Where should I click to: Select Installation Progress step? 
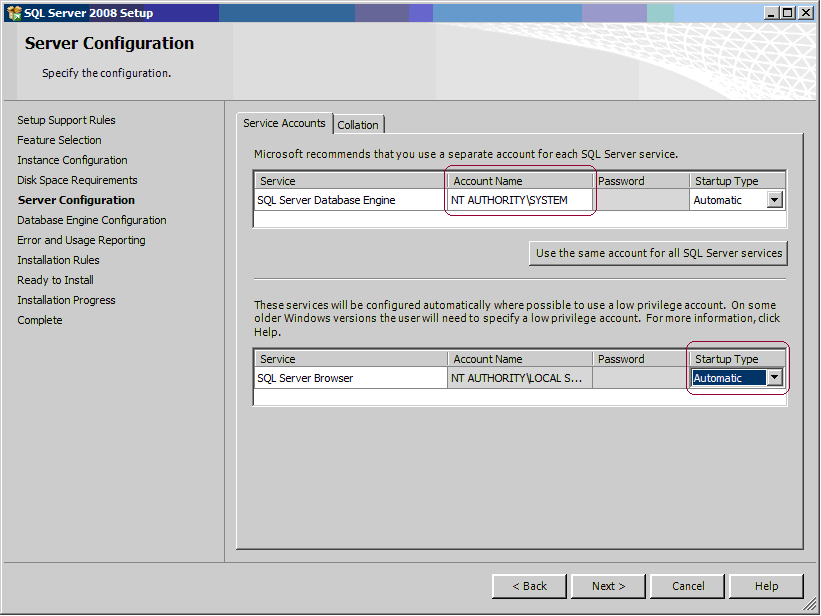66,300
